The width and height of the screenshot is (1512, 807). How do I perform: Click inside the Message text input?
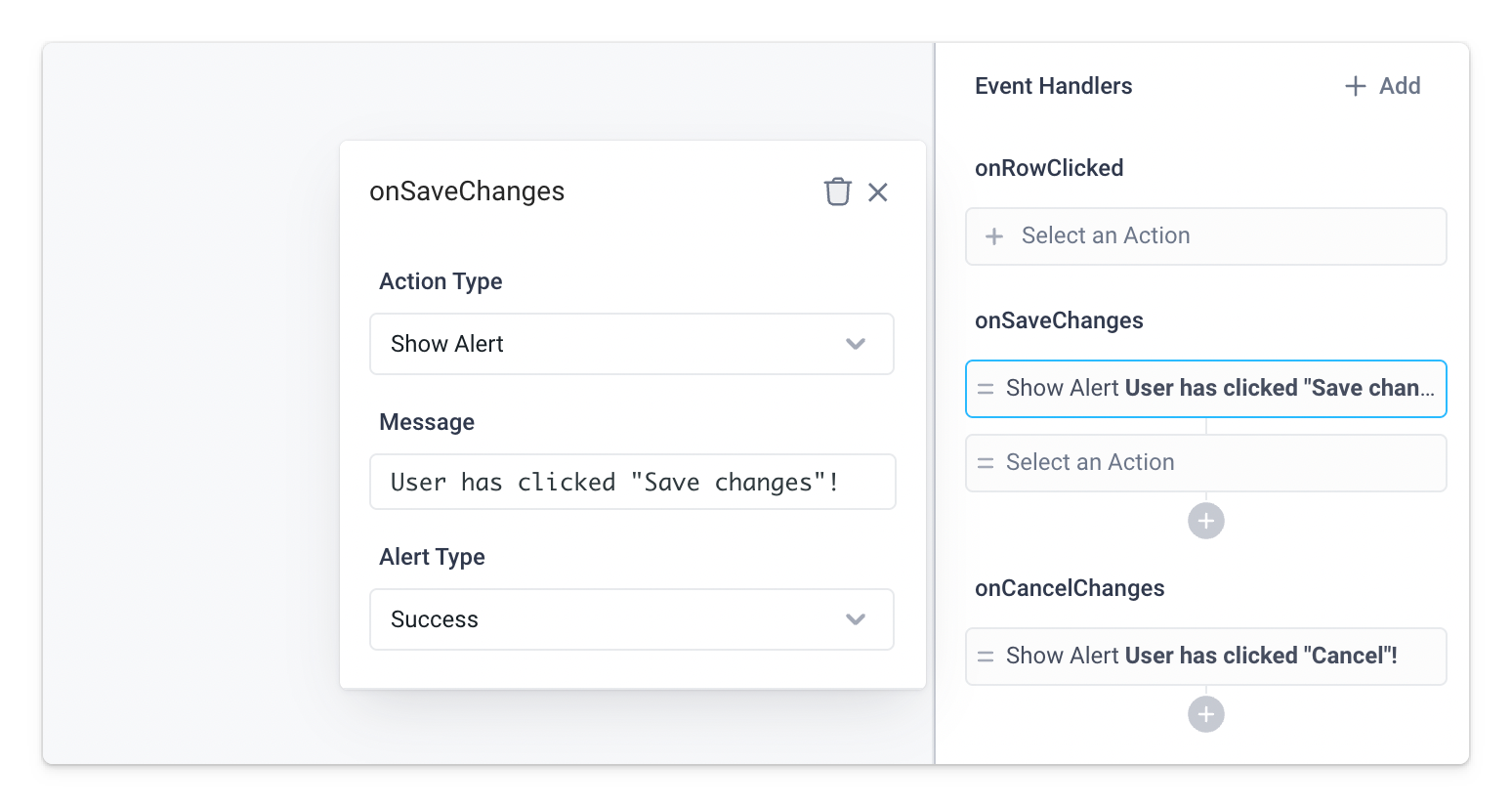[632, 482]
